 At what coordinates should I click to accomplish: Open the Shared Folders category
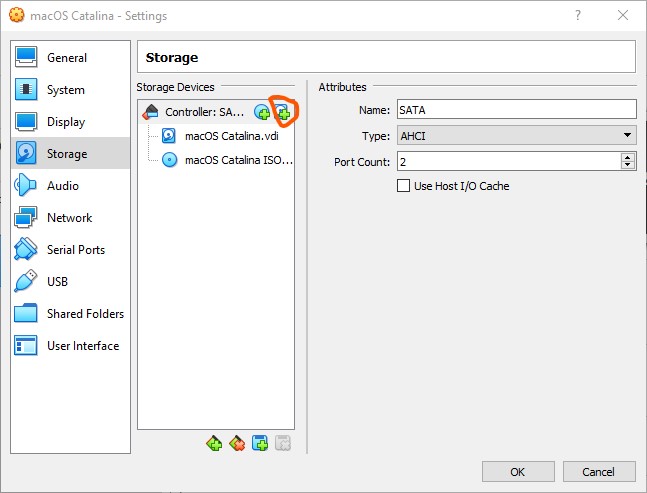[x=70, y=314]
